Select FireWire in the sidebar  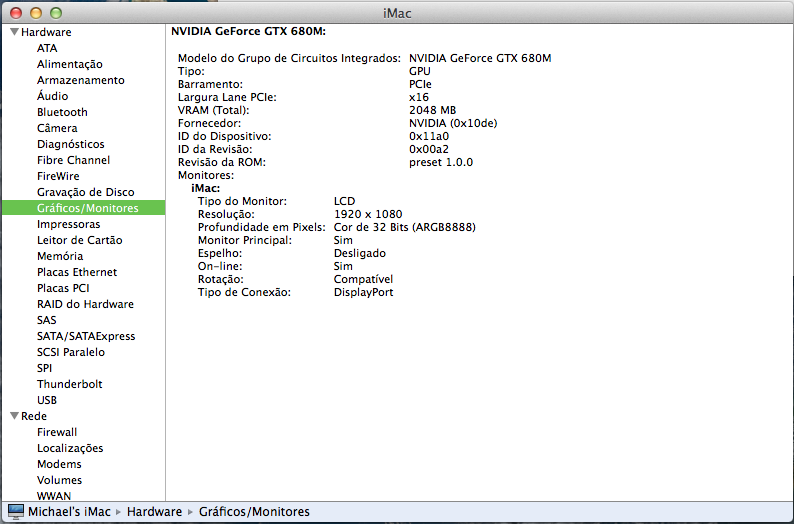[58, 176]
